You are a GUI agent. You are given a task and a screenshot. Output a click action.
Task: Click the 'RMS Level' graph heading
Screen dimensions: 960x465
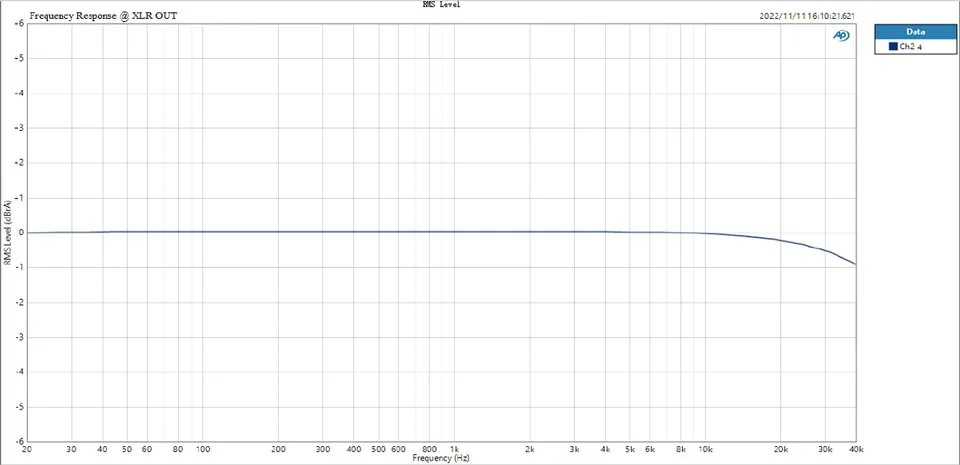[x=441, y=4]
